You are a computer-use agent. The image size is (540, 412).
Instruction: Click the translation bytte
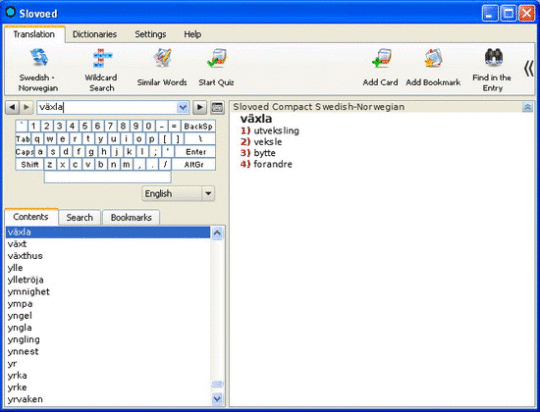(x=264, y=153)
